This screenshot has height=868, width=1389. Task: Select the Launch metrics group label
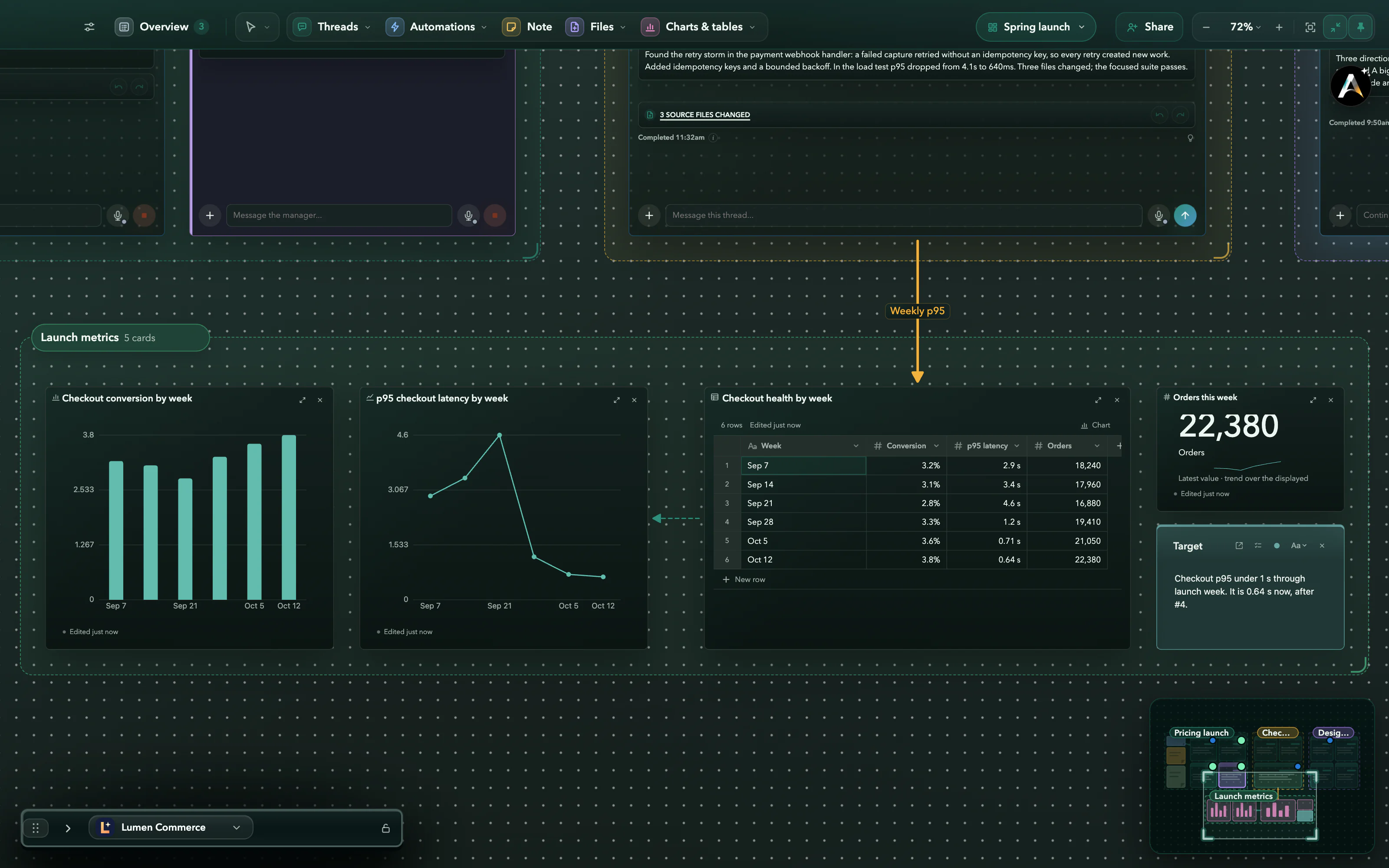click(x=120, y=338)
